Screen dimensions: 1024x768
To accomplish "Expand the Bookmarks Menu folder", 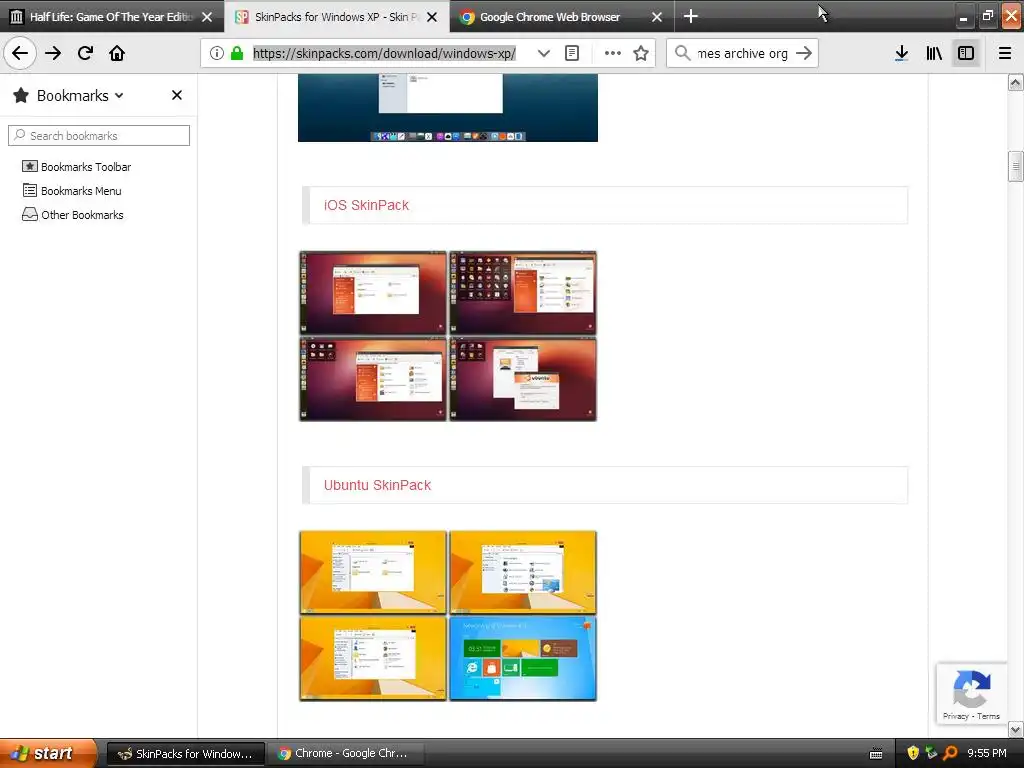I will (71, 191).
